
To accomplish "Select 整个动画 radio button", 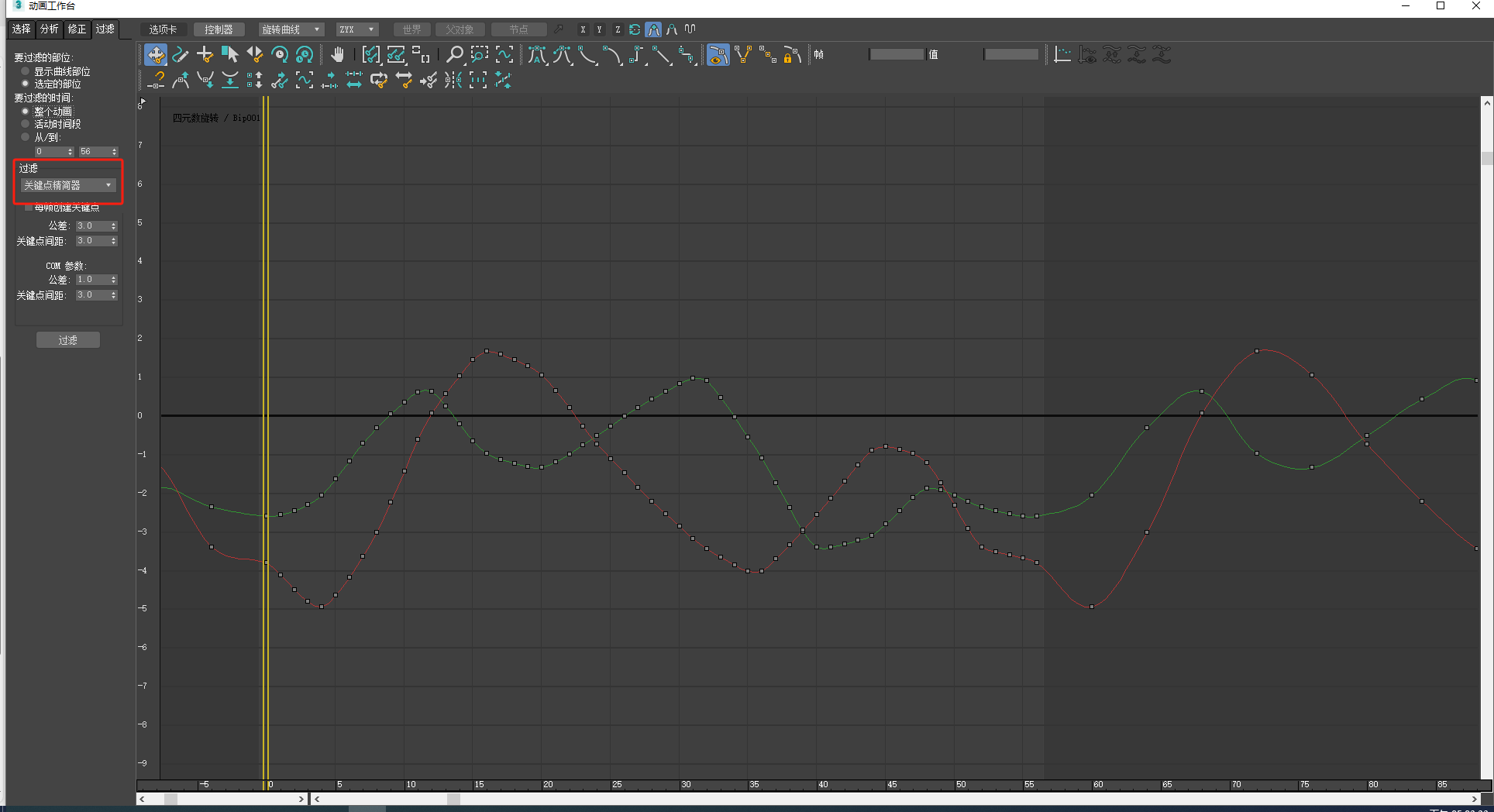I will [x=26, y=112].
